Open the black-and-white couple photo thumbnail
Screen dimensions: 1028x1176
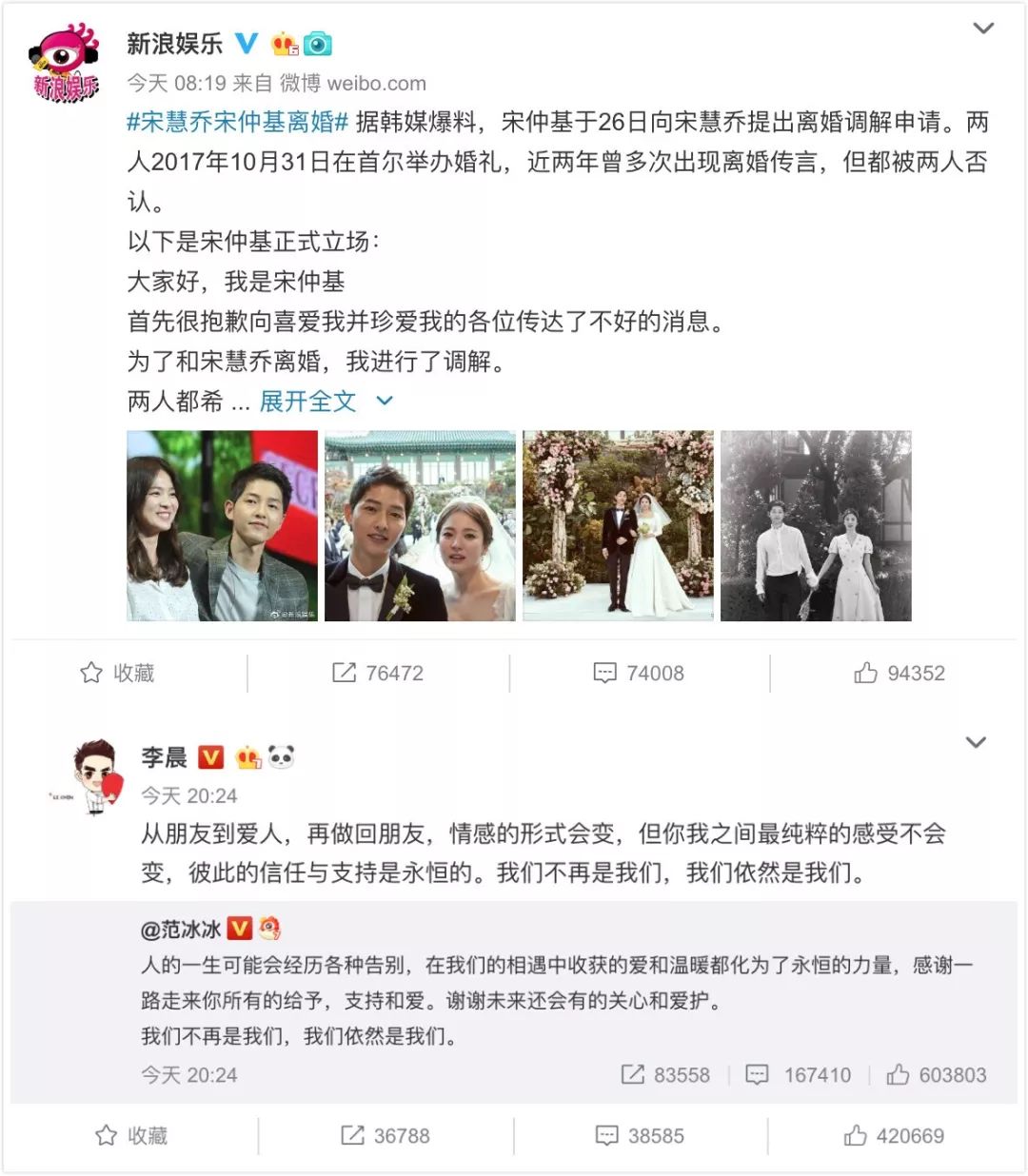816,526
